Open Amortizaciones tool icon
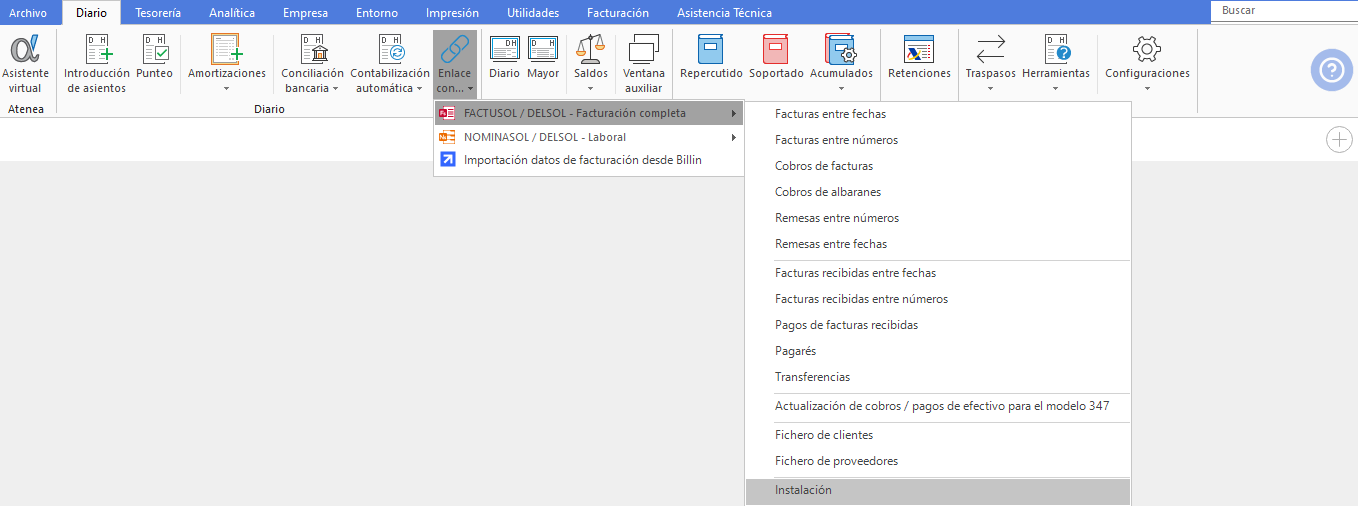The height and width of the screenshot is (506, 1358). tap(227, 48)
